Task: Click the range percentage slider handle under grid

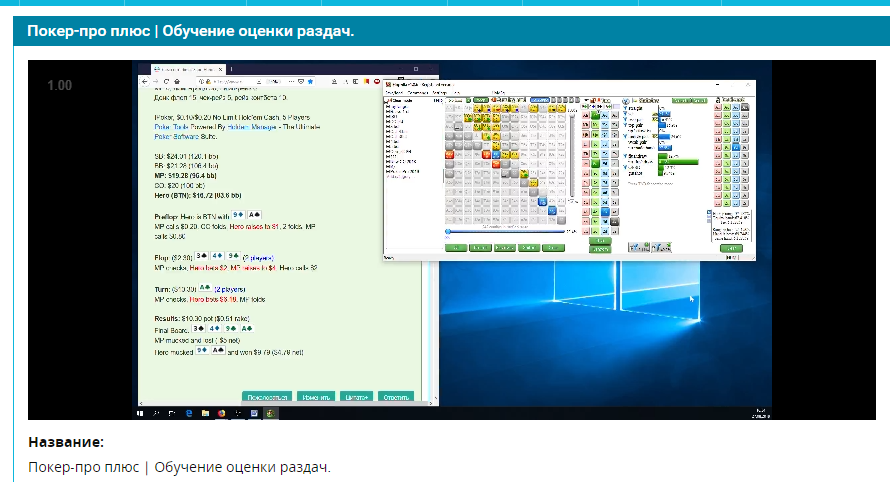Action: tap(448, 232)
